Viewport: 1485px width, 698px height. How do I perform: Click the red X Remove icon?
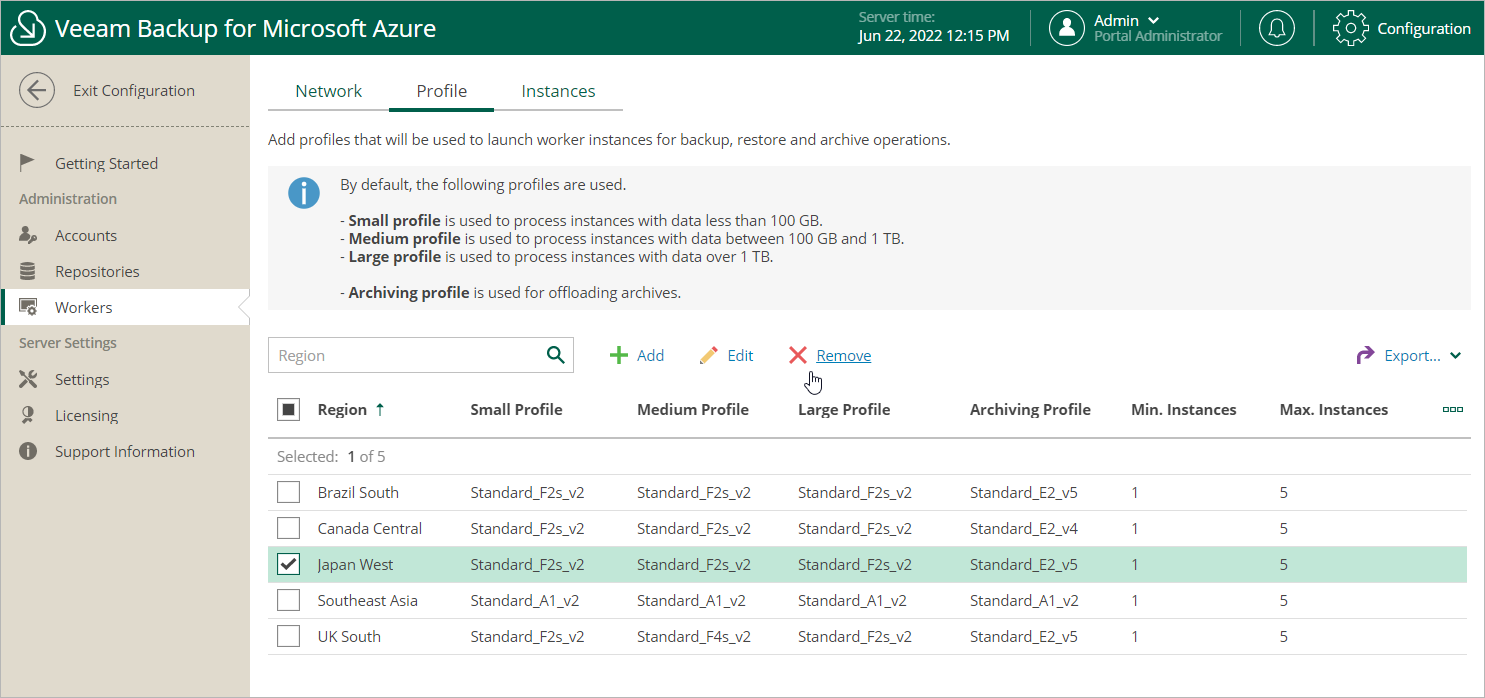pos(797,355)
